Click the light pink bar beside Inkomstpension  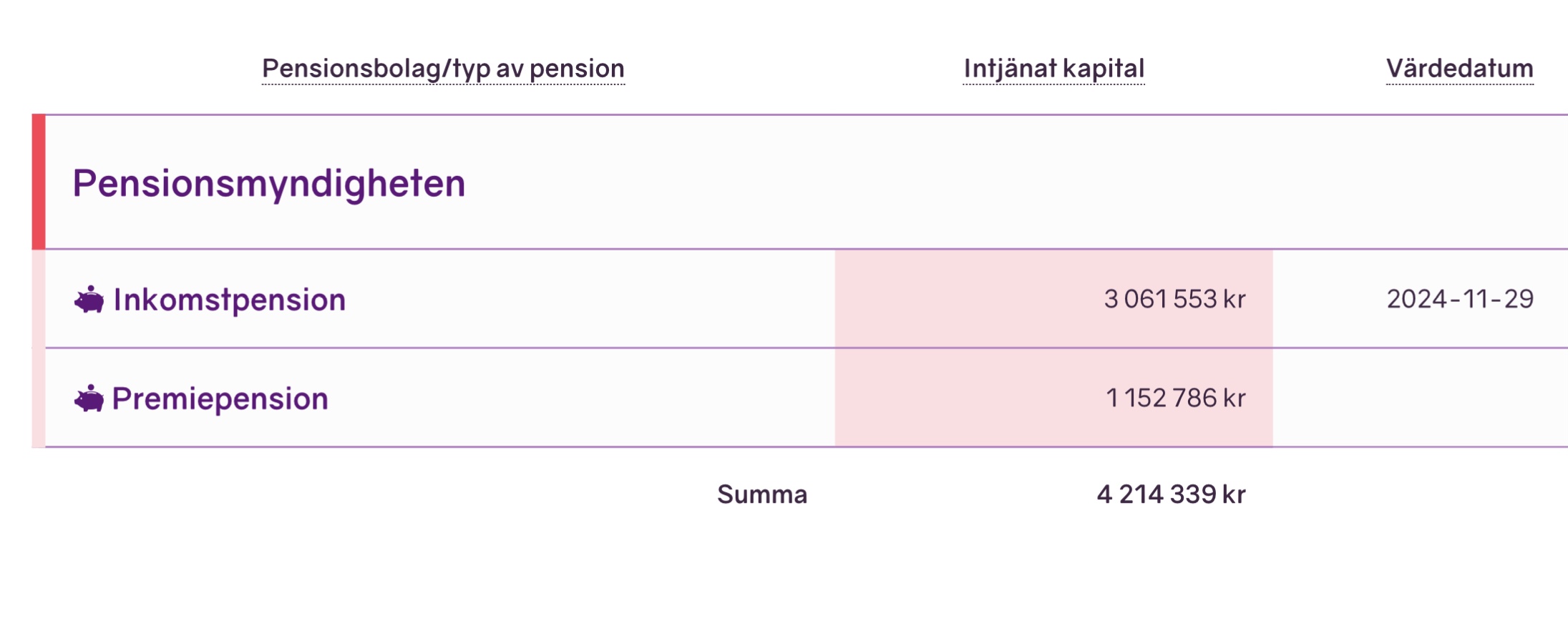click(39, 299)
